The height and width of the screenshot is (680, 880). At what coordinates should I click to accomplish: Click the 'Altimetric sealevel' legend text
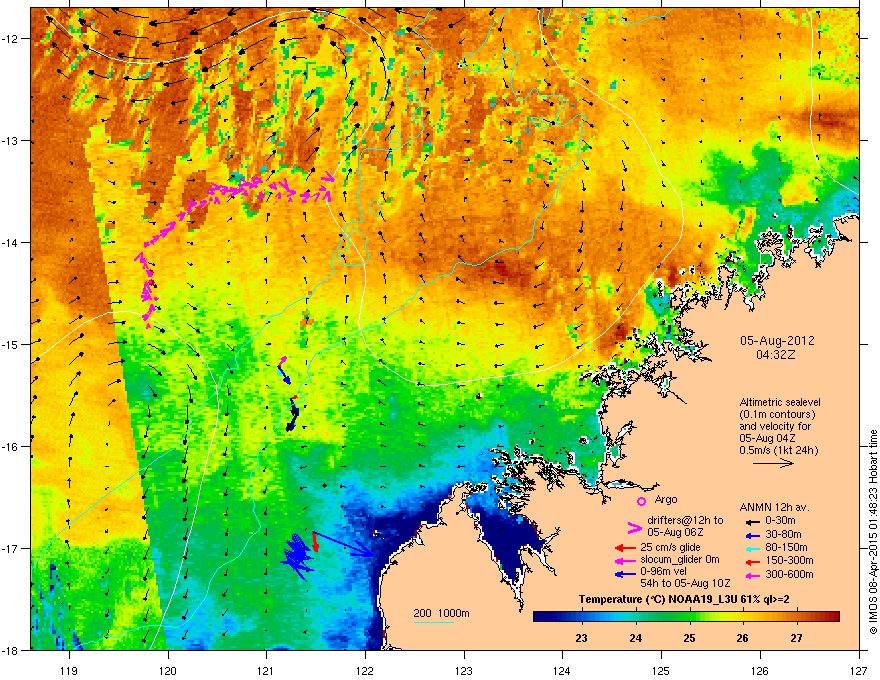tap(780, 402)
